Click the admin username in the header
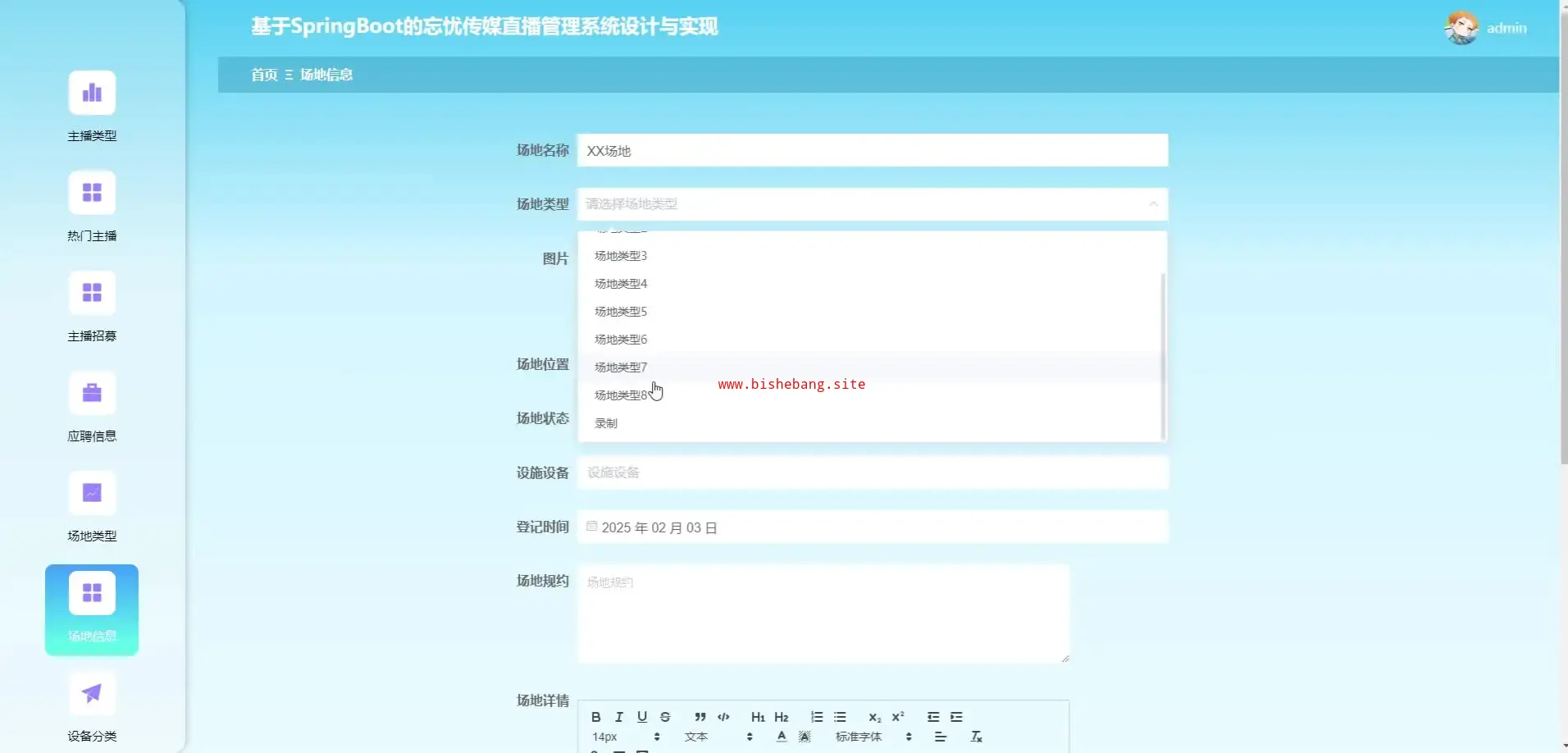The height and width of the screenshot is (753, 1568). 1506,28
